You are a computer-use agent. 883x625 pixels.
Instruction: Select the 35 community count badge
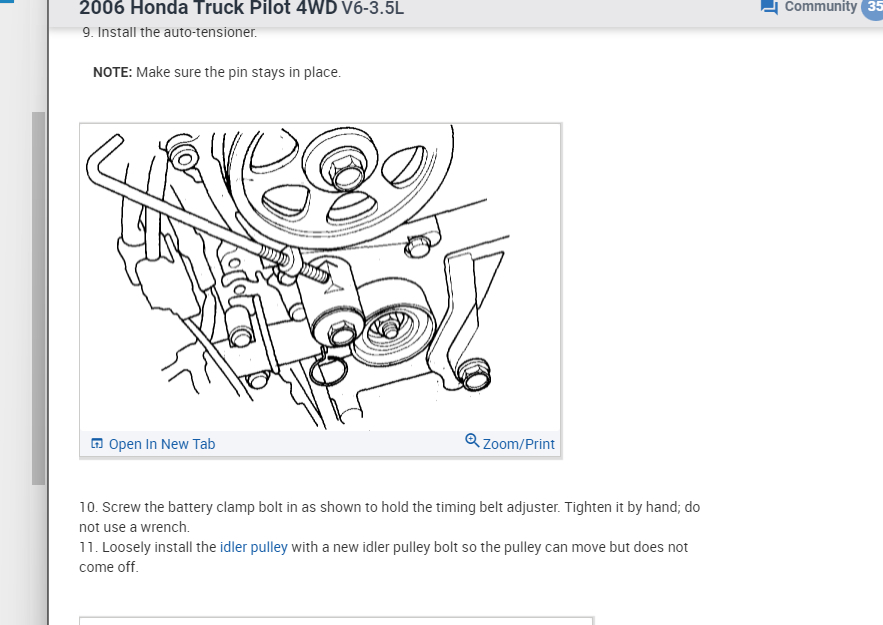click(x=873, y=8)
